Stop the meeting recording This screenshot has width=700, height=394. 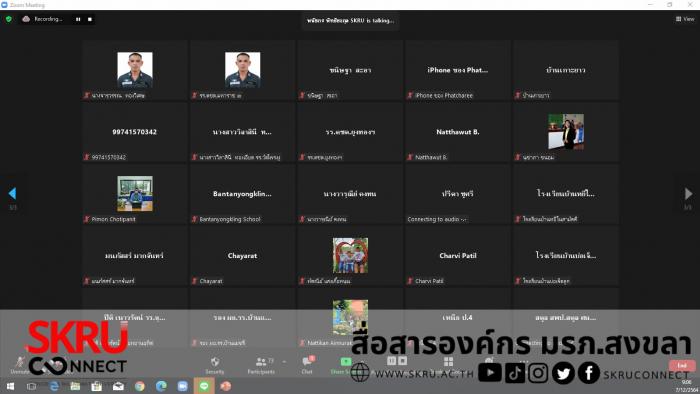(x=90, y=19)
